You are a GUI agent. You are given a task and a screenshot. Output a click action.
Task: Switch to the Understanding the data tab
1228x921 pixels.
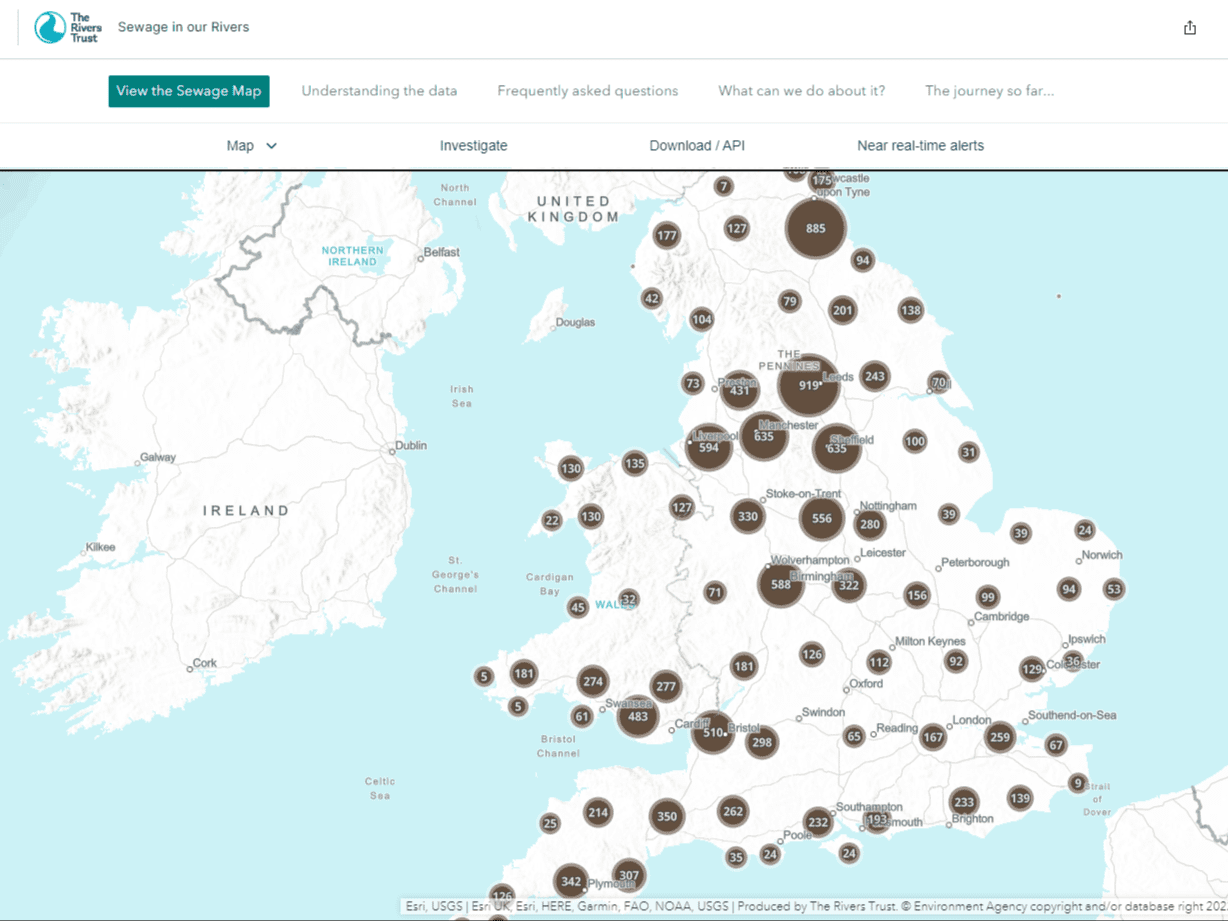379,90
